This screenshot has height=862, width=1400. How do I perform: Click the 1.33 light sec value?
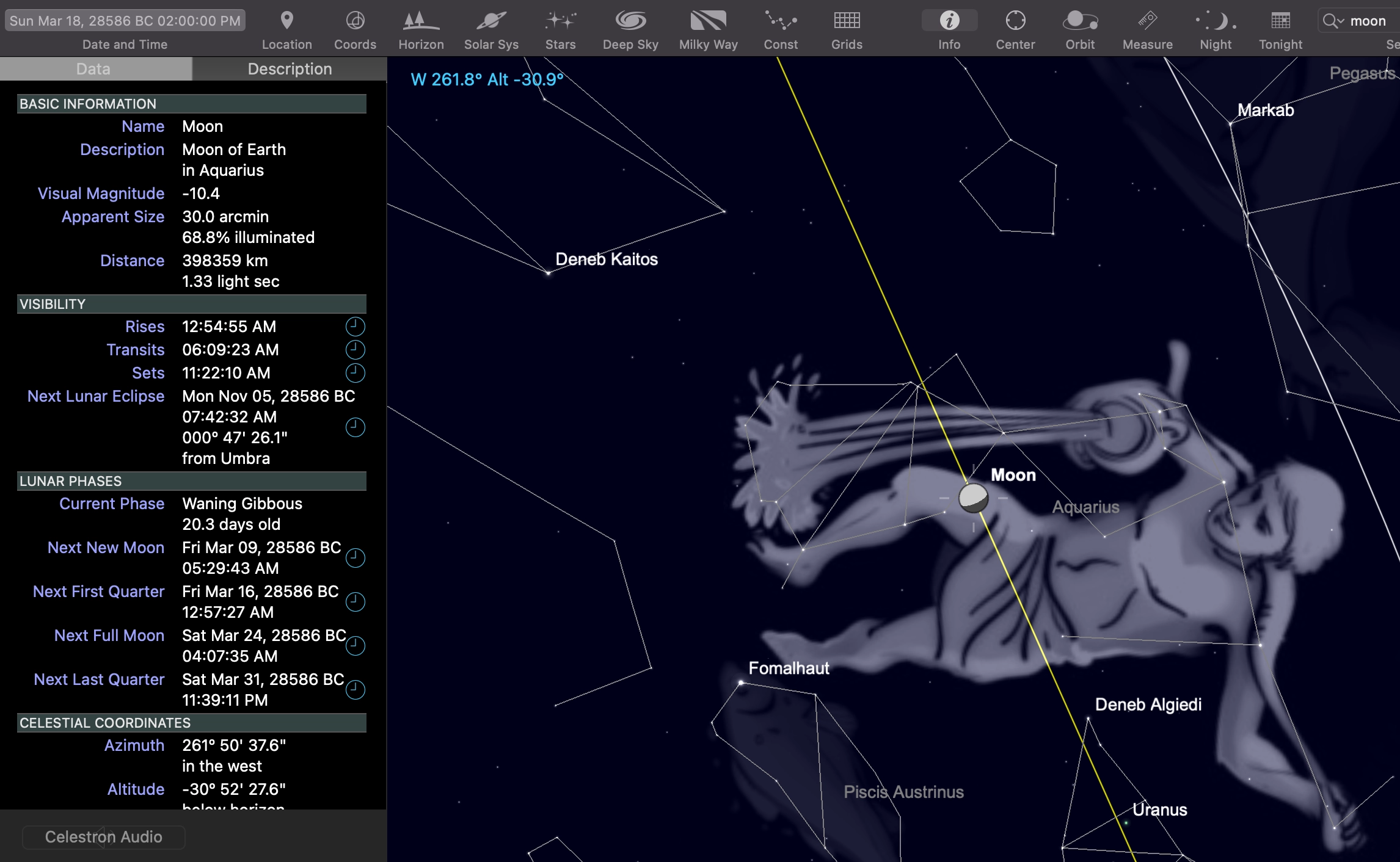tap(230, 281)
